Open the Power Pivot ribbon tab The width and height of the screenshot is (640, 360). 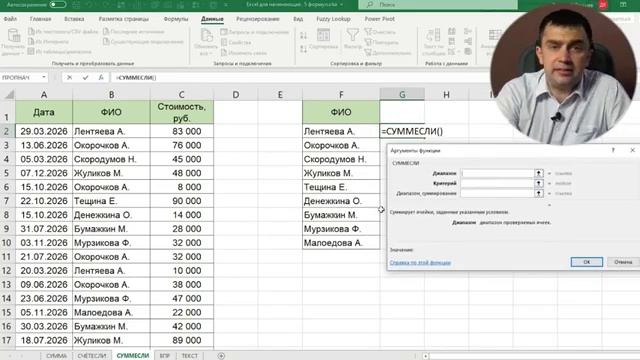(x=380, y=19)
